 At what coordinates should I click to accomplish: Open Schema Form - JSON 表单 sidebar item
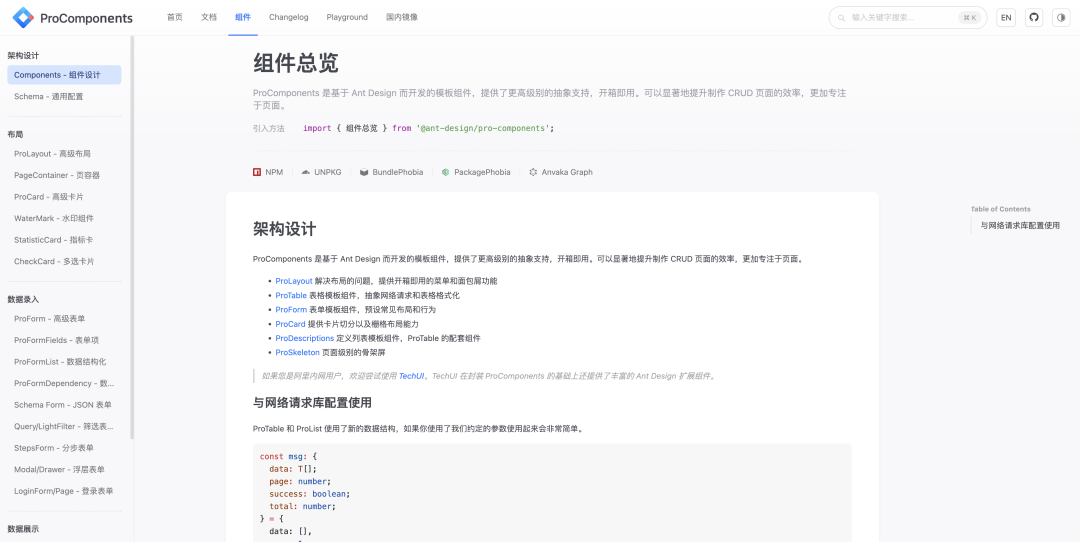click(x=64, y=405)
